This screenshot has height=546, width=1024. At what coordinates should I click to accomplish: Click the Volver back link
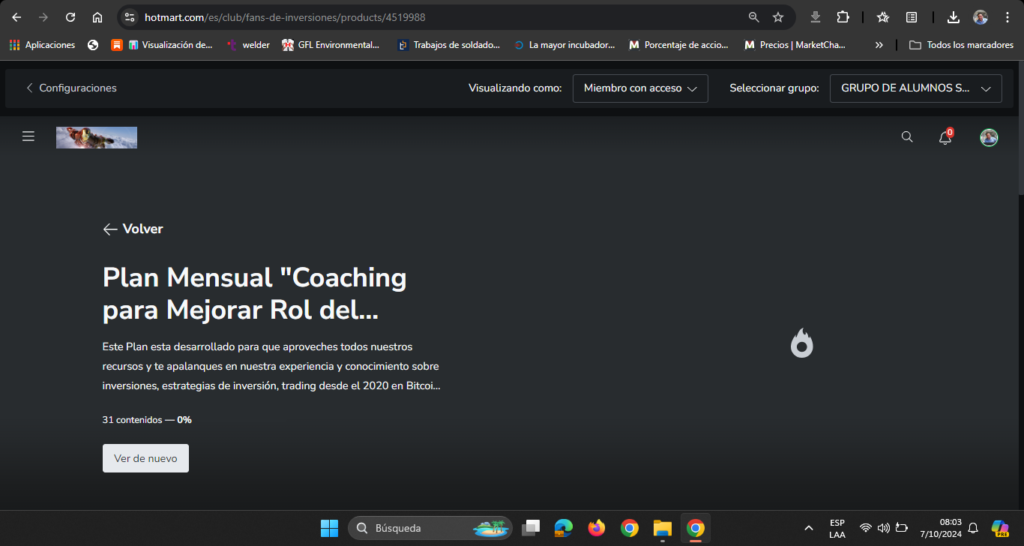(133, 229)
